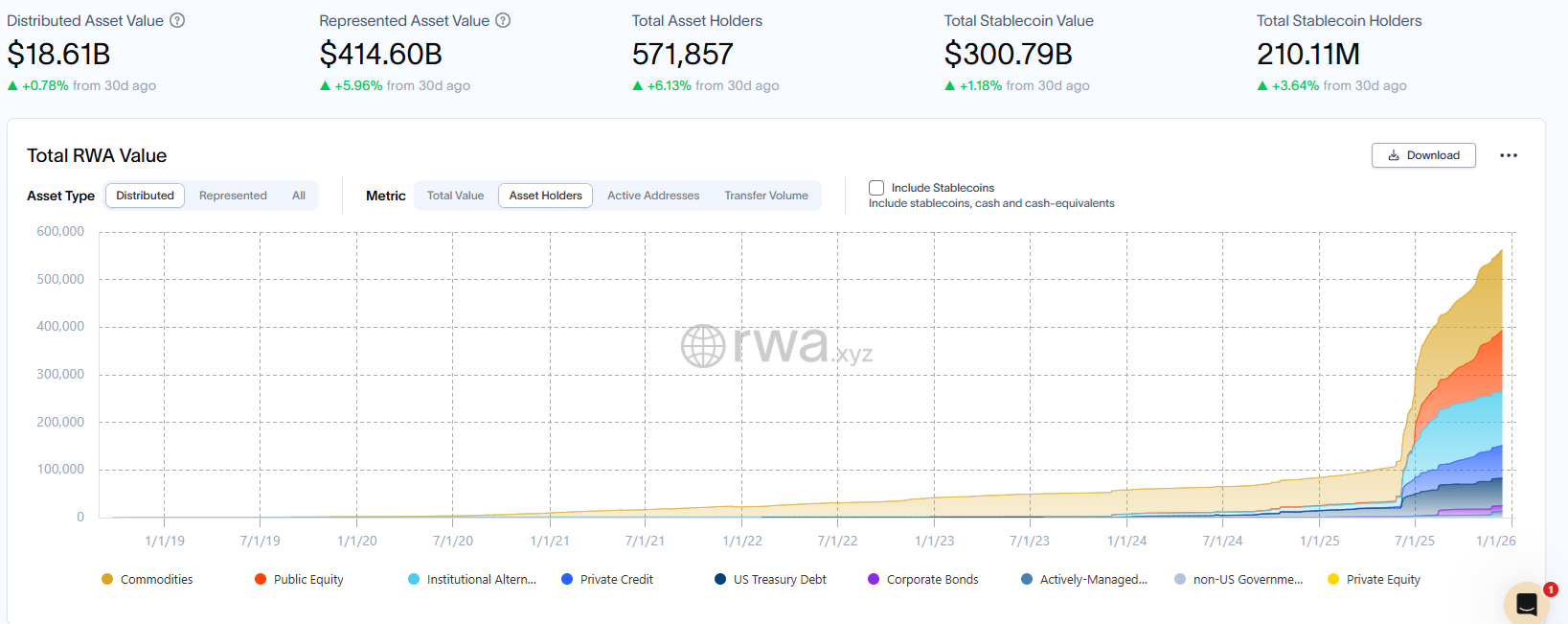
Task: Select the Asset Holders metric
Action: (x=545, y=196)
